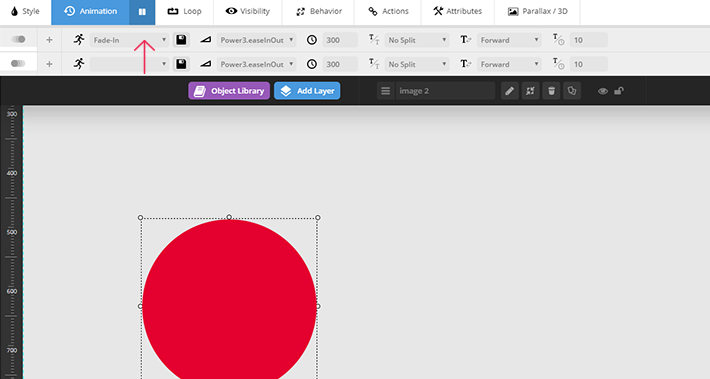The image size is (710, 379).
Task: Click the save icon beside Fade-In
Action: tap(181, 40)
